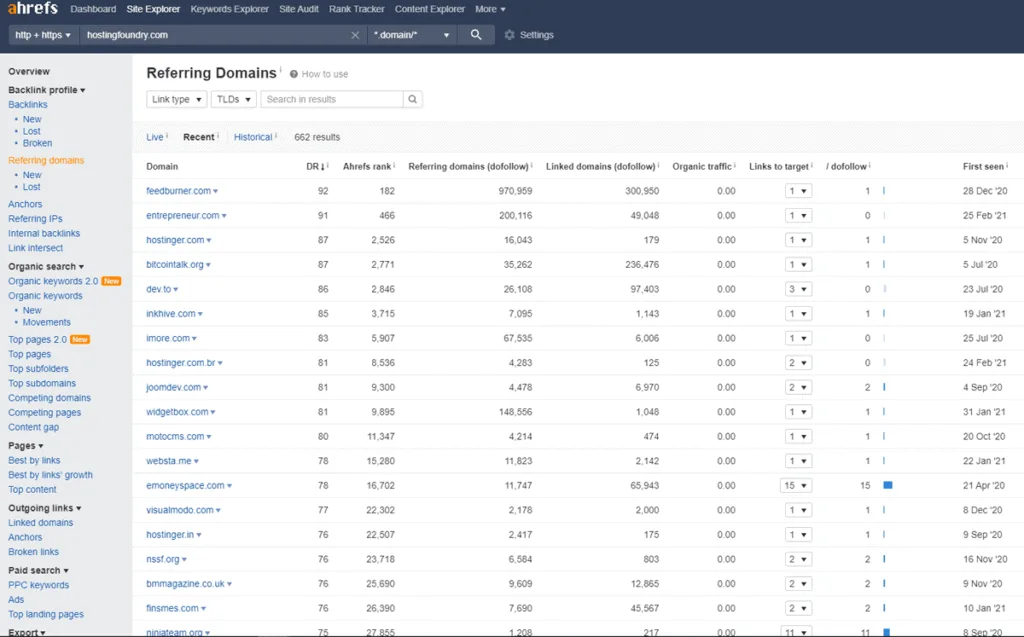1024x637 pixels.
Task: Switch to the Live tab
Action: click(155, 137)
